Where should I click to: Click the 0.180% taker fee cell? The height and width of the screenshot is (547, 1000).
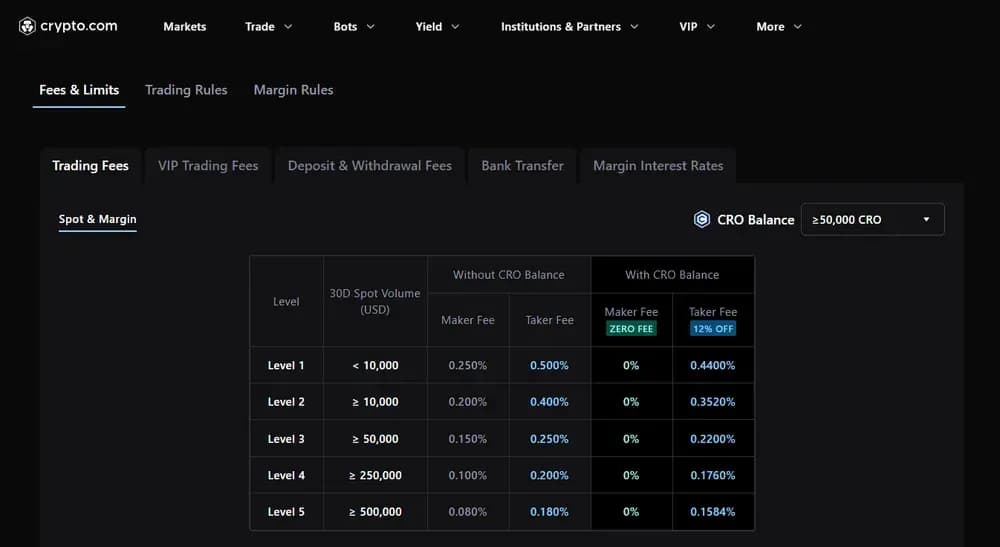549,511
